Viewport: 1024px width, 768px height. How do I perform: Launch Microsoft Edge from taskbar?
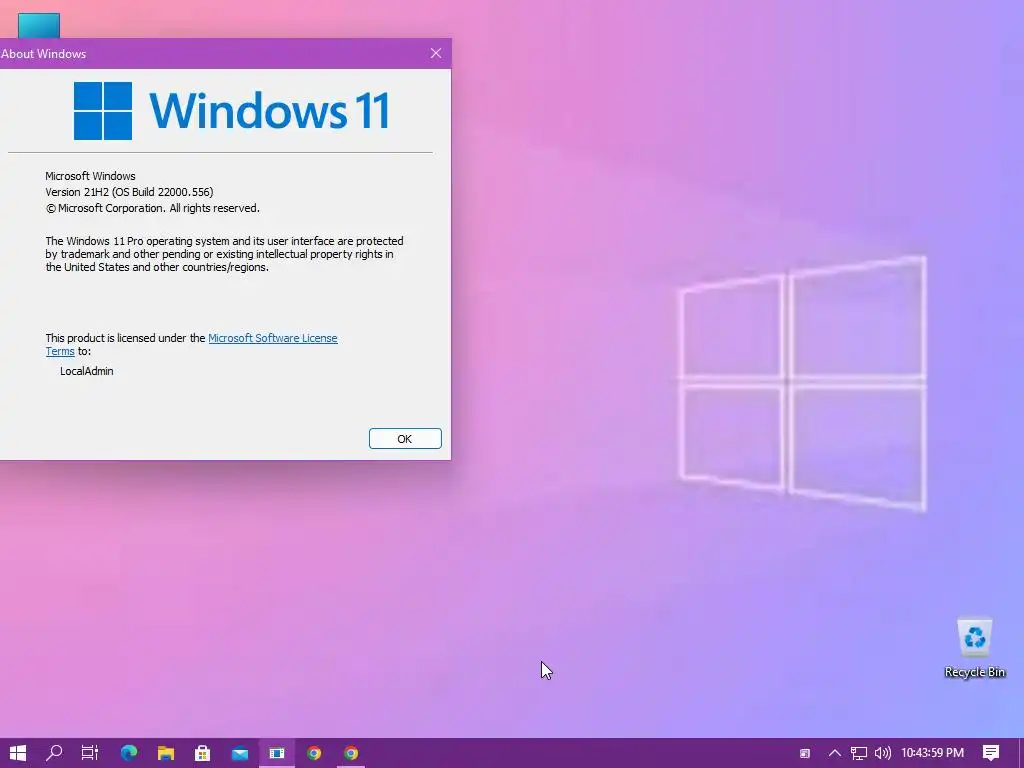129,753
